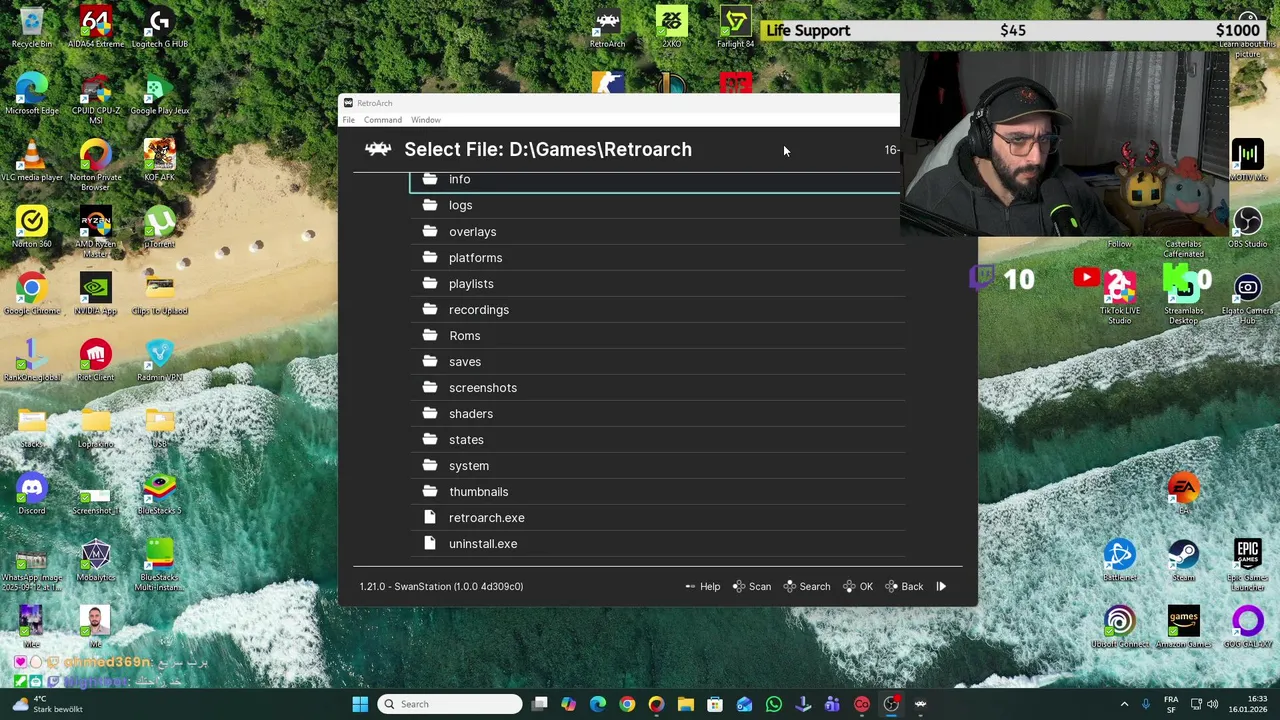
Task: Click the Scan button in footer
Action: pyautogui.click(x=752, y=586)
